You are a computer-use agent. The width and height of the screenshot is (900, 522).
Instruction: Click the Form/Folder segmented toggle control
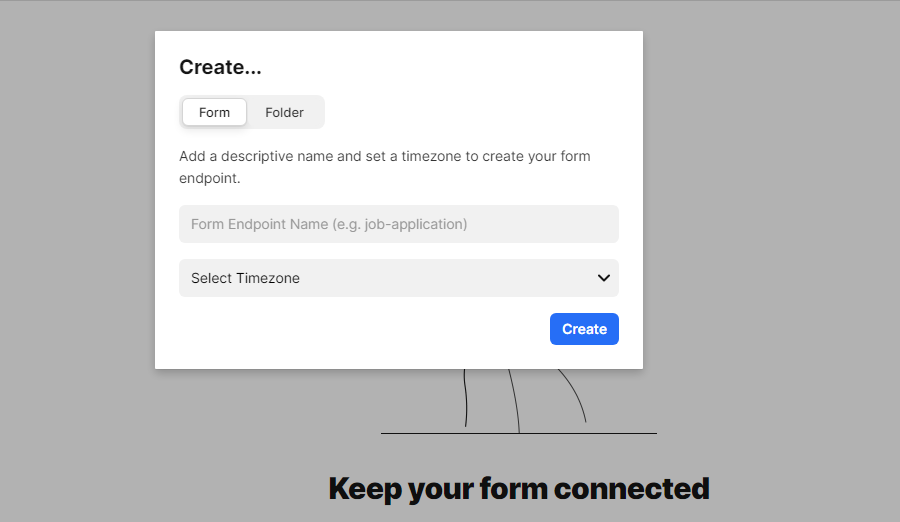click(x=252, y=112)
